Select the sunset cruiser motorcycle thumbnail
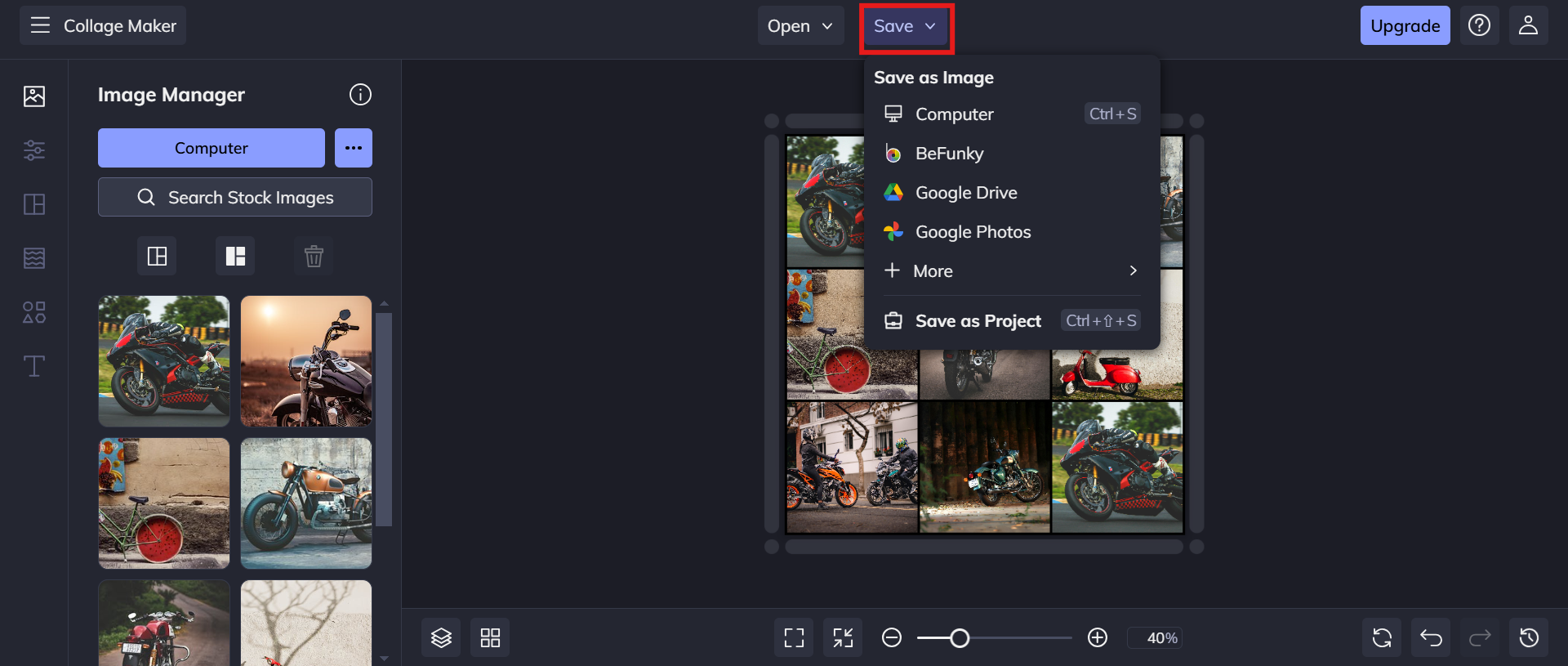This screenshot has height=666, width=1568. tap(306, 361)
